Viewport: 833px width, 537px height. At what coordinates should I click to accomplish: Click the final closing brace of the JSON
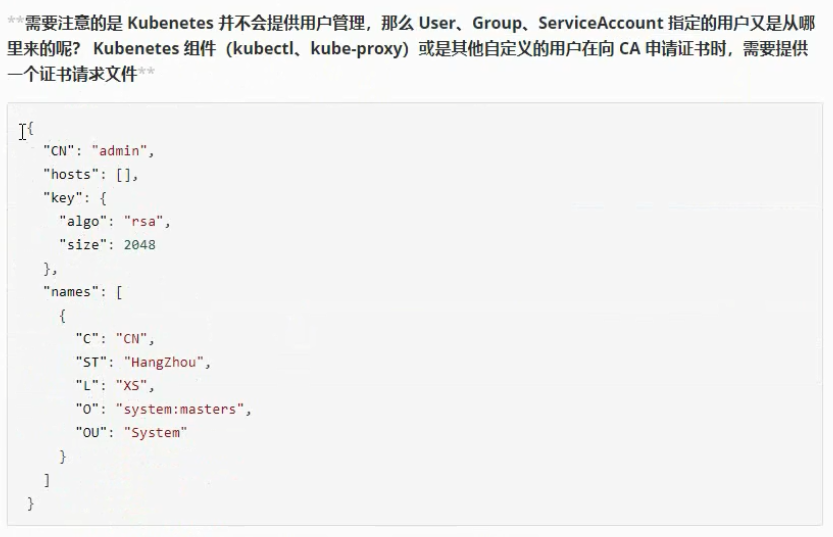pyautogui.click(x=31, y=503)
